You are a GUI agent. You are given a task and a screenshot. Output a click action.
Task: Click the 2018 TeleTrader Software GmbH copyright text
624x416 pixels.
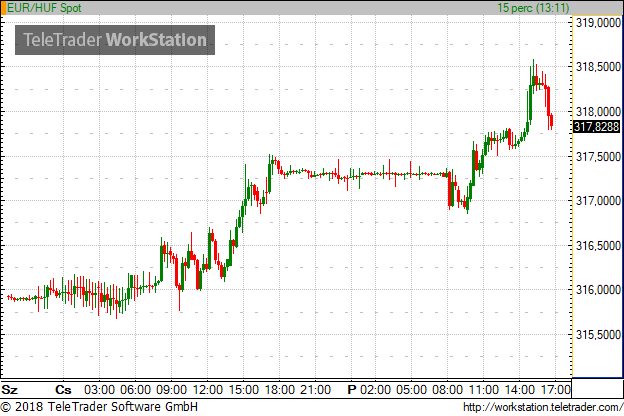pos(99,407)
